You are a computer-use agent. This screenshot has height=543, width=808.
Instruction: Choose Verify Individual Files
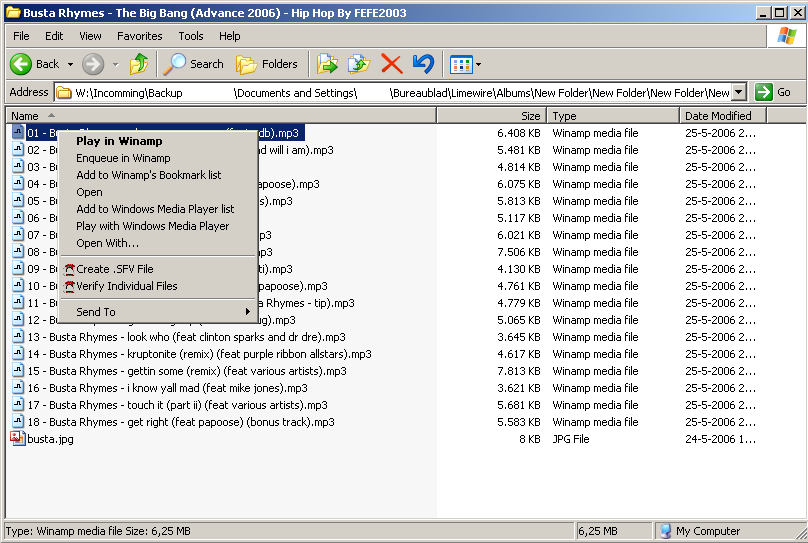tap(158, 286)
